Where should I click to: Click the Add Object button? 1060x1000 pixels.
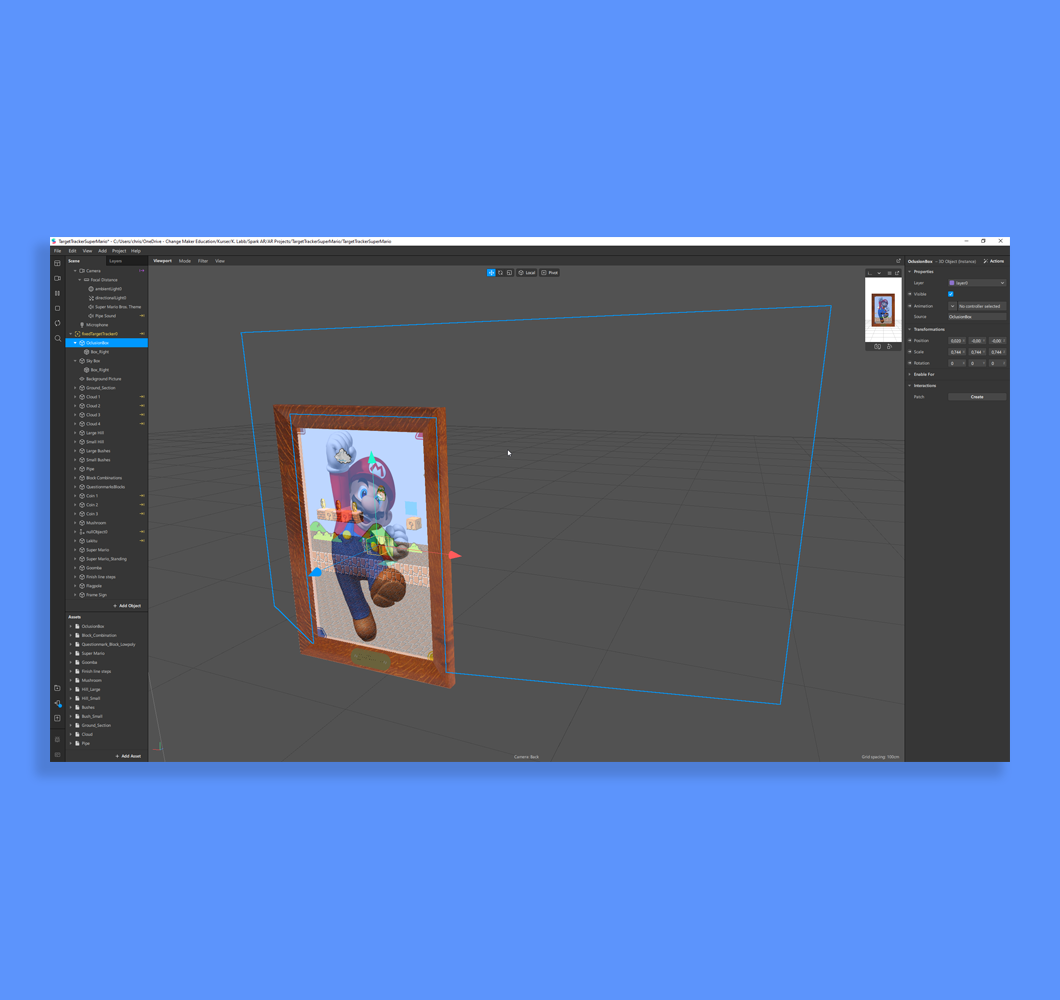128,606
